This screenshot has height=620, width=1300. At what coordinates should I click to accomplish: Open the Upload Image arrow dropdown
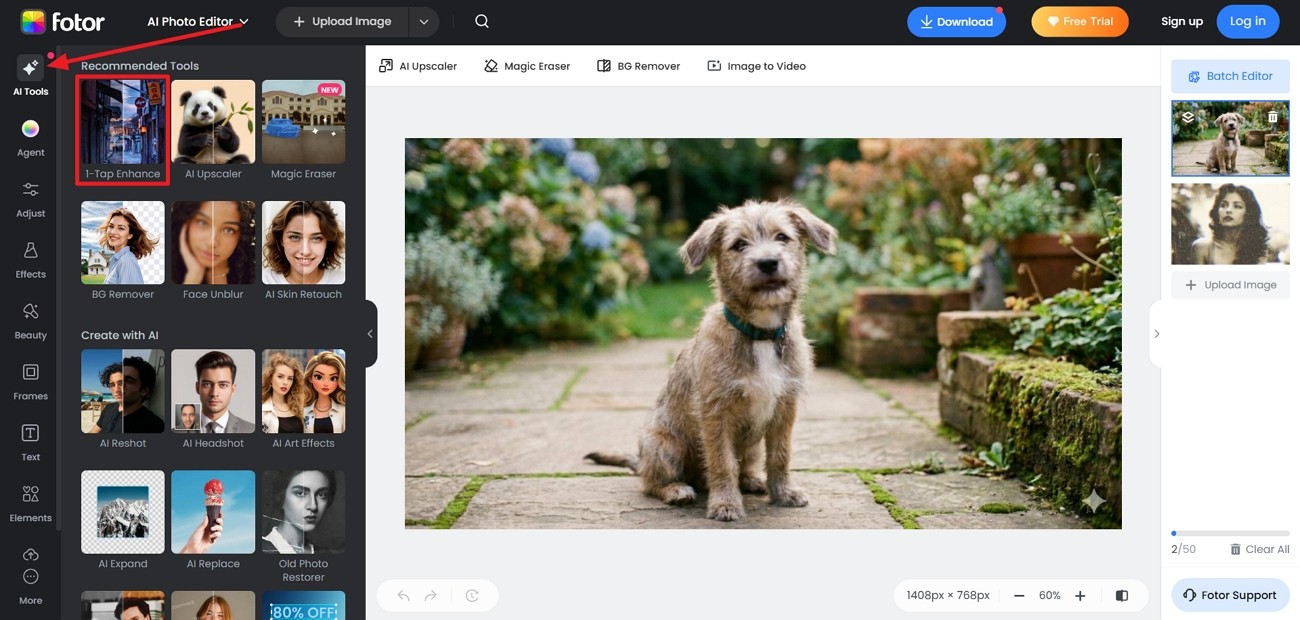(x=424, y=21)
